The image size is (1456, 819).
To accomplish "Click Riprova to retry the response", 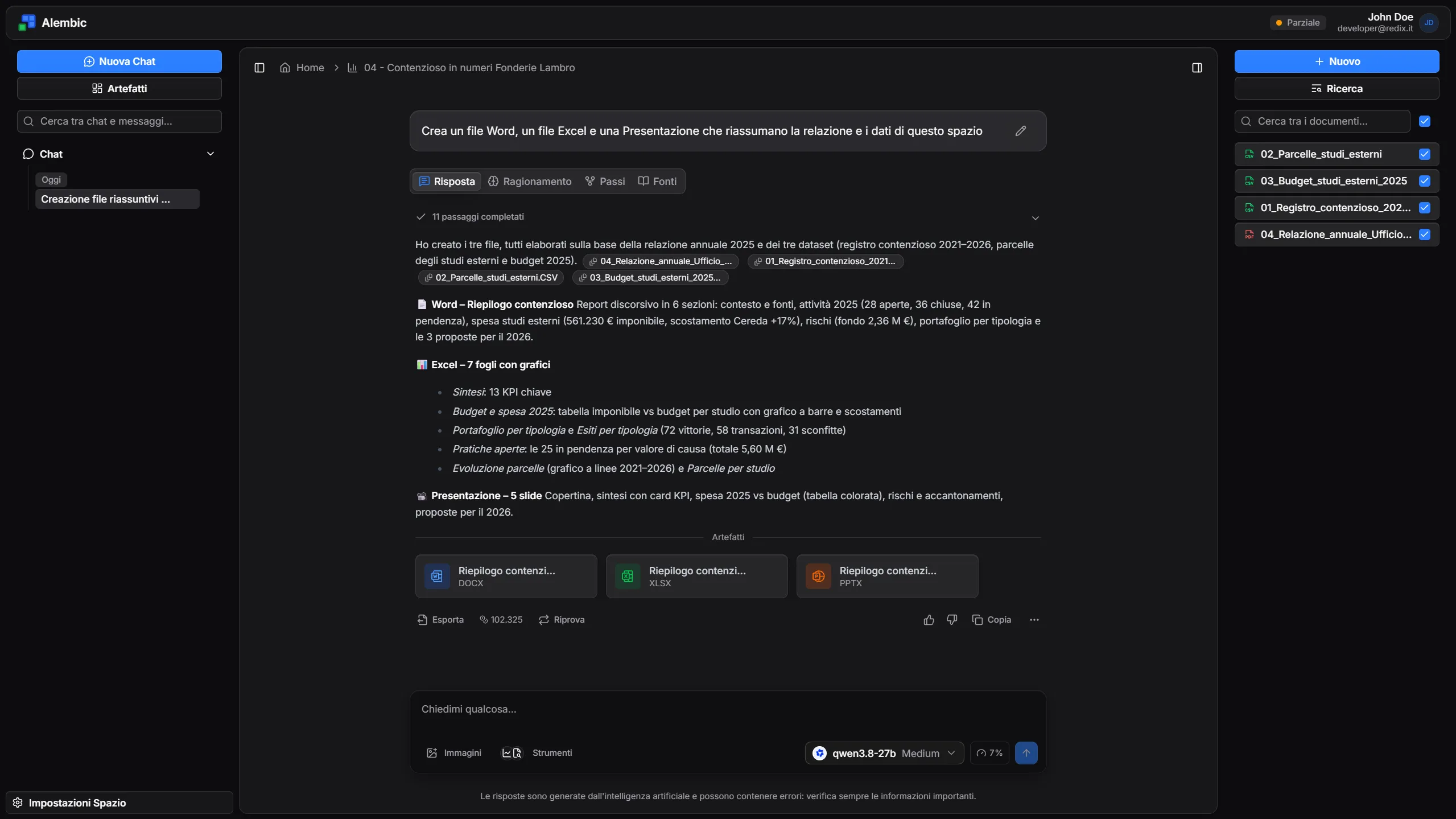I will pyautogui.click(x=562, y=620).
